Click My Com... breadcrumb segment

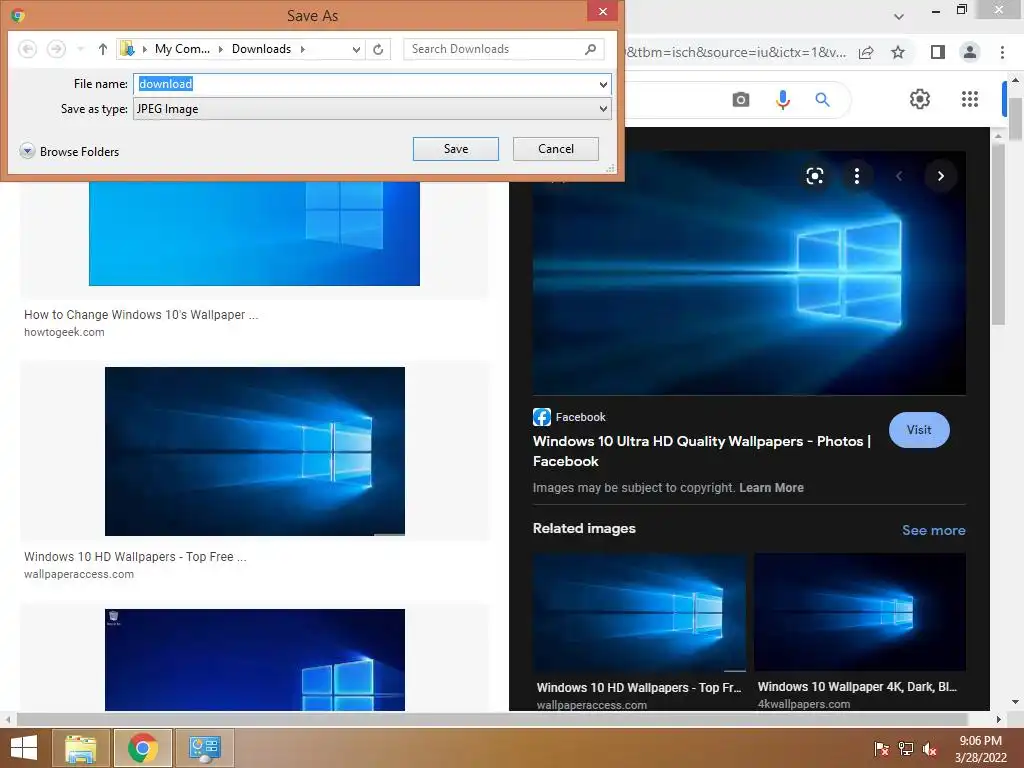182,49
